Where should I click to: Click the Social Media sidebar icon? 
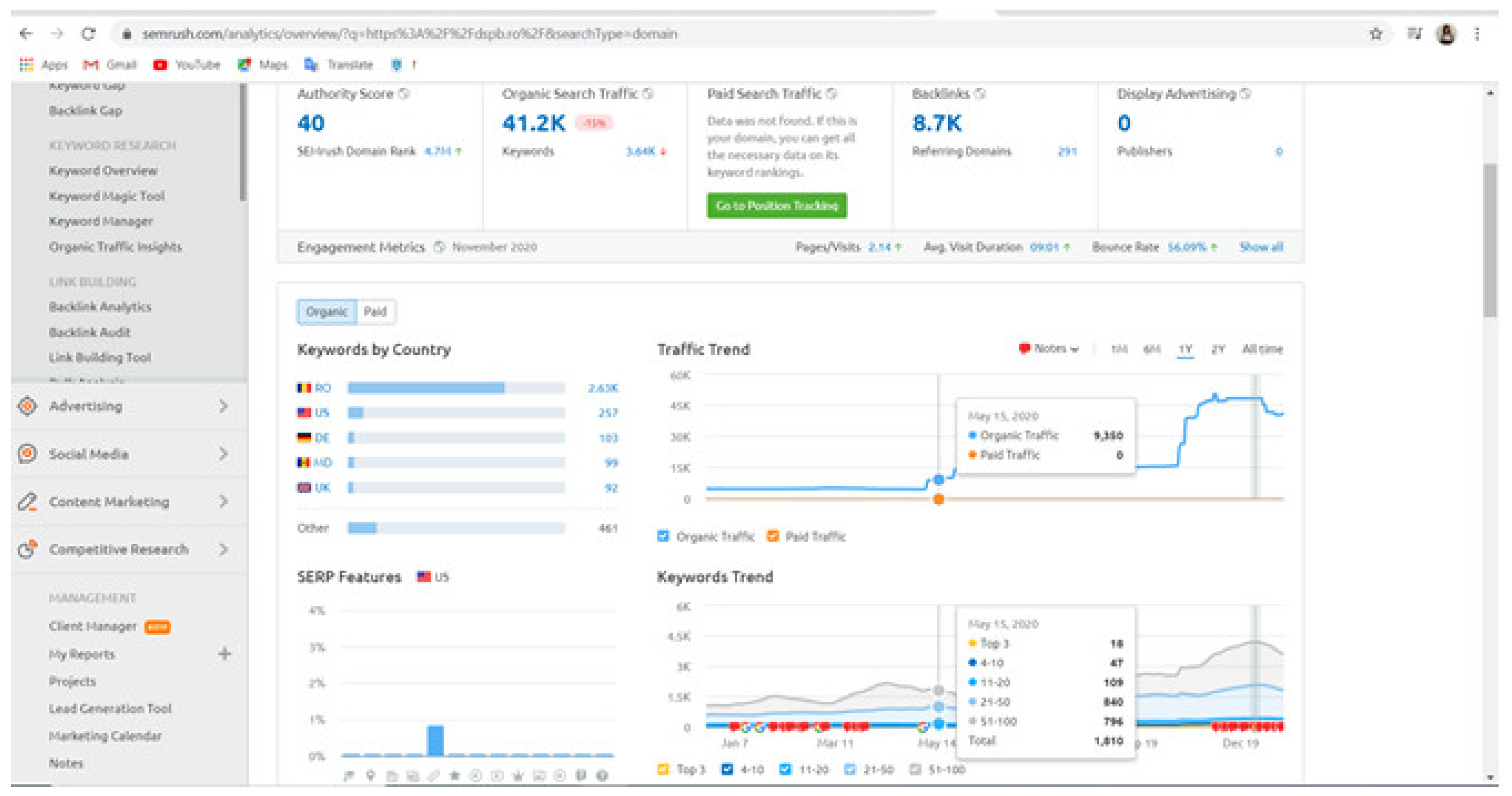[28, 454]
